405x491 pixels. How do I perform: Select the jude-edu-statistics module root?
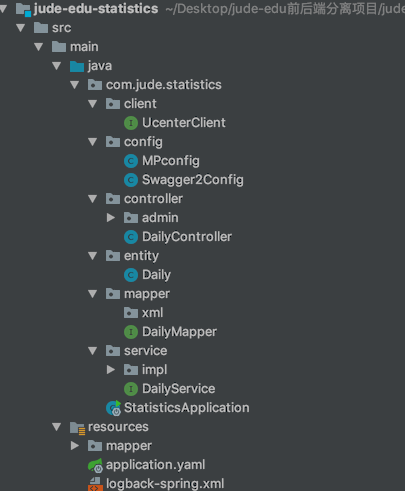[96, 9]
